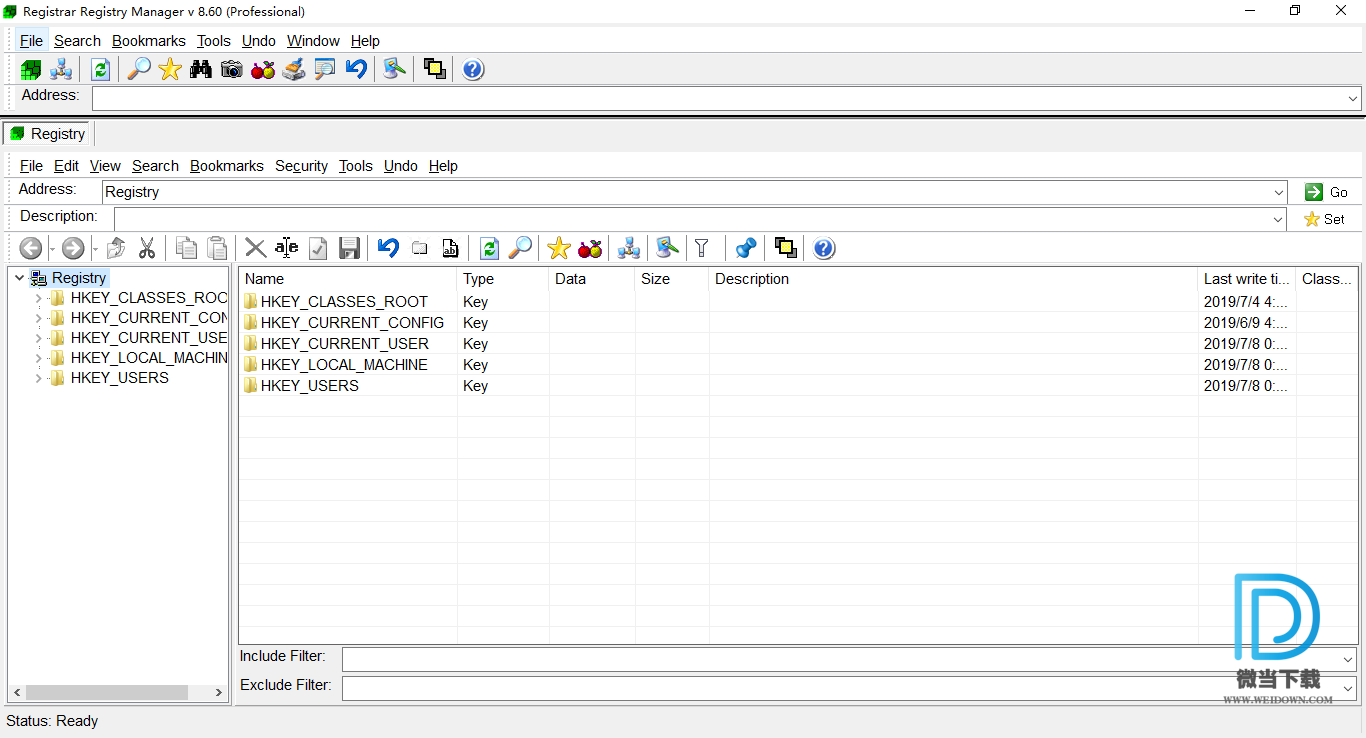Open the main window Bookmarks menu
Image resolution: width=1366 pixels, height=738 pixels.
tap(148, 41)
